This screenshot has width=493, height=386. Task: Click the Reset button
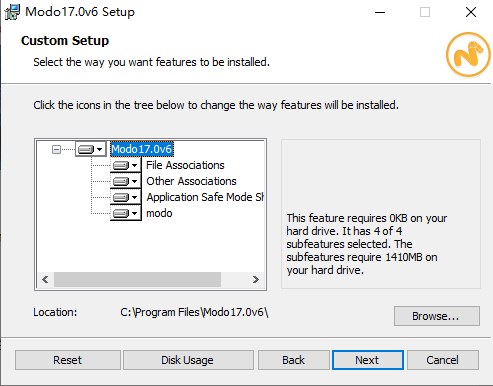(68, 360)
